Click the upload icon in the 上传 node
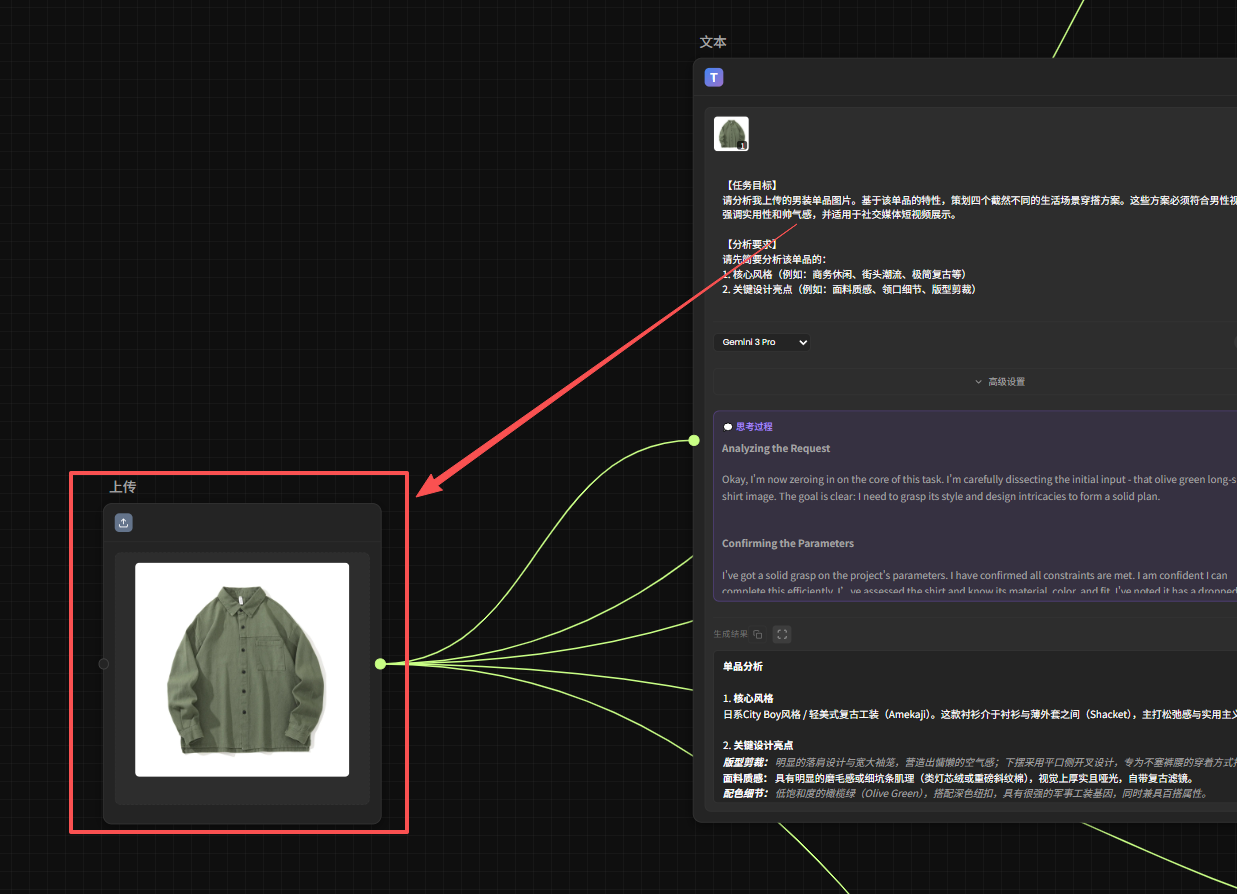The width and height of the screenshot is (1237, 894). point(124,523)
